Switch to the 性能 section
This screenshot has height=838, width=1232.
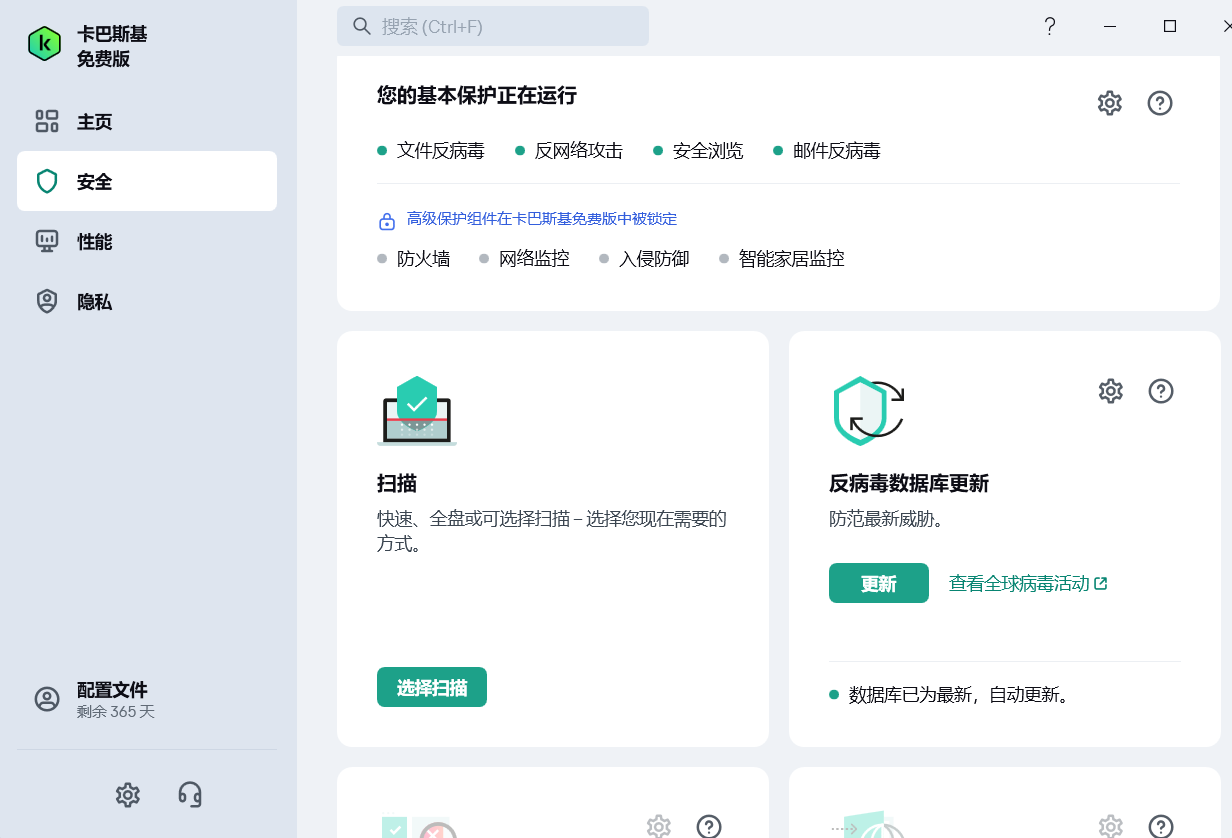click(147, 241)
